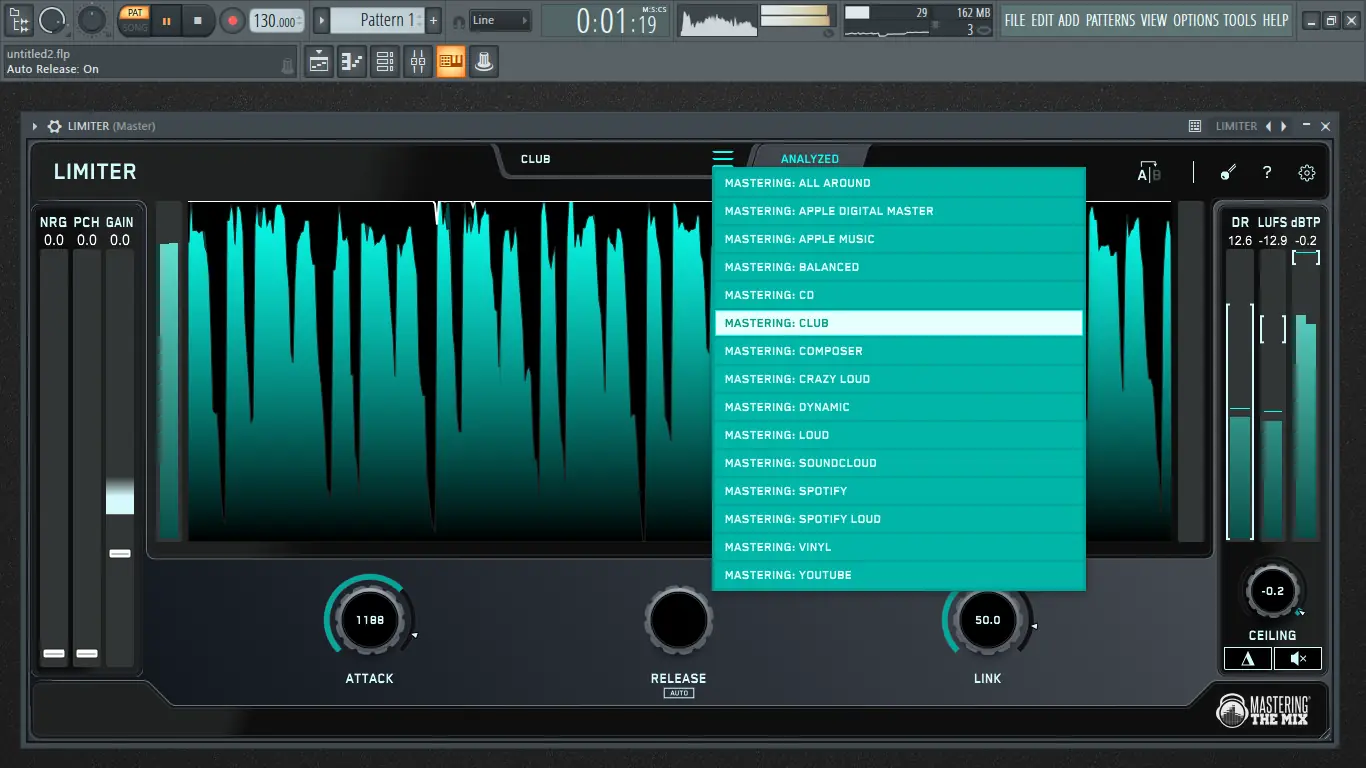Click the help question mark icon
The image size is (1366, 768).
pyautogui.click(x=1267, y=173)
